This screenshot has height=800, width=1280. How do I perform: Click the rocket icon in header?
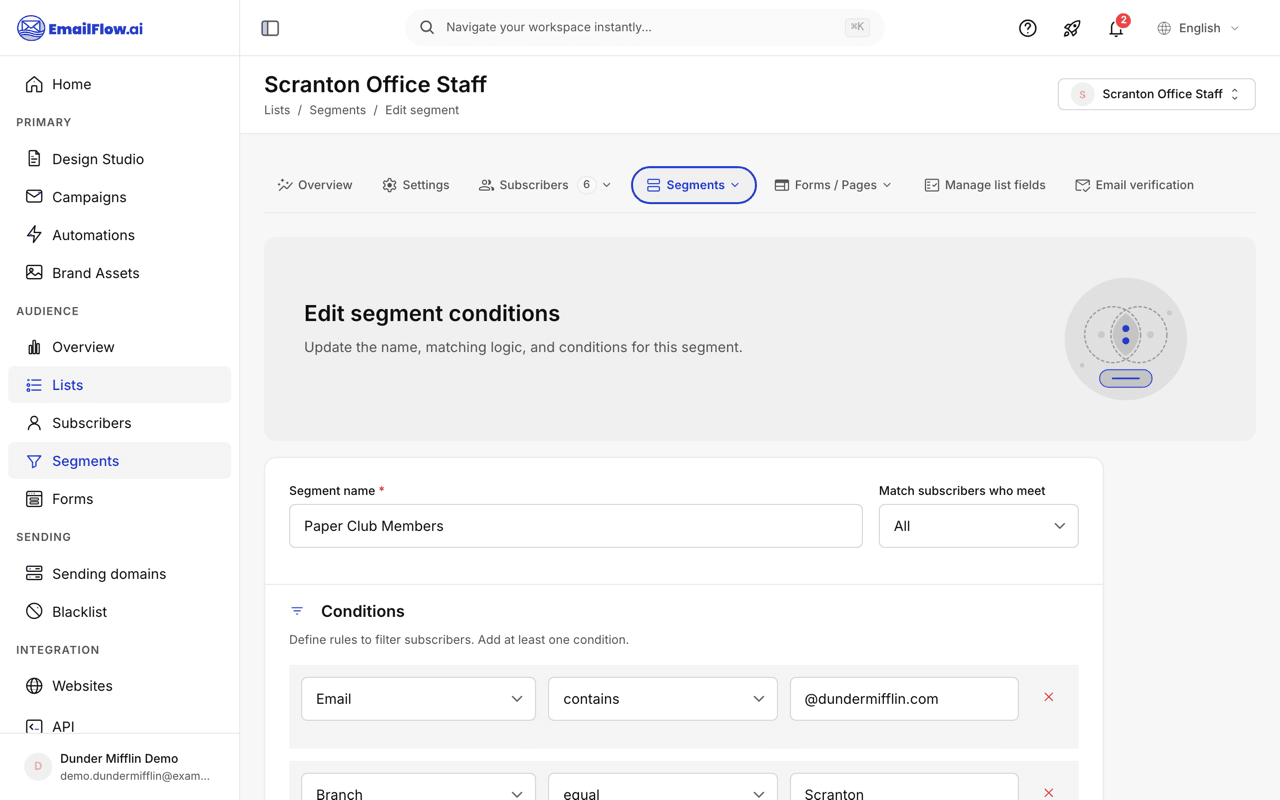[1072, 28]
